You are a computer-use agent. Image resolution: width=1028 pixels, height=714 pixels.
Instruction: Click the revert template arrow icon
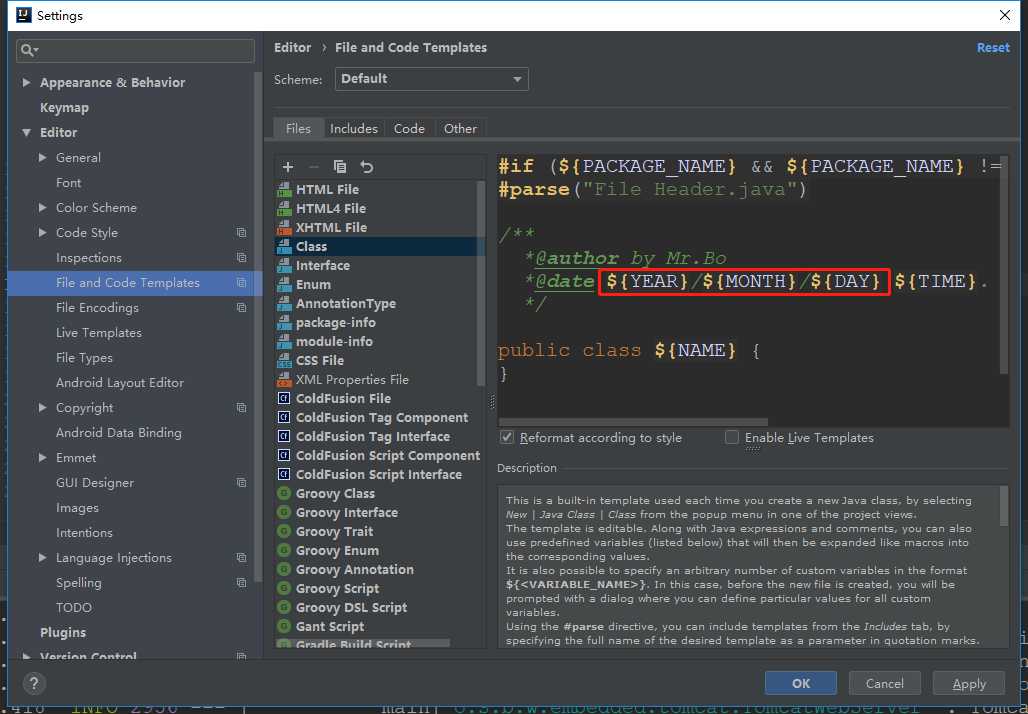tap(366, 167)
